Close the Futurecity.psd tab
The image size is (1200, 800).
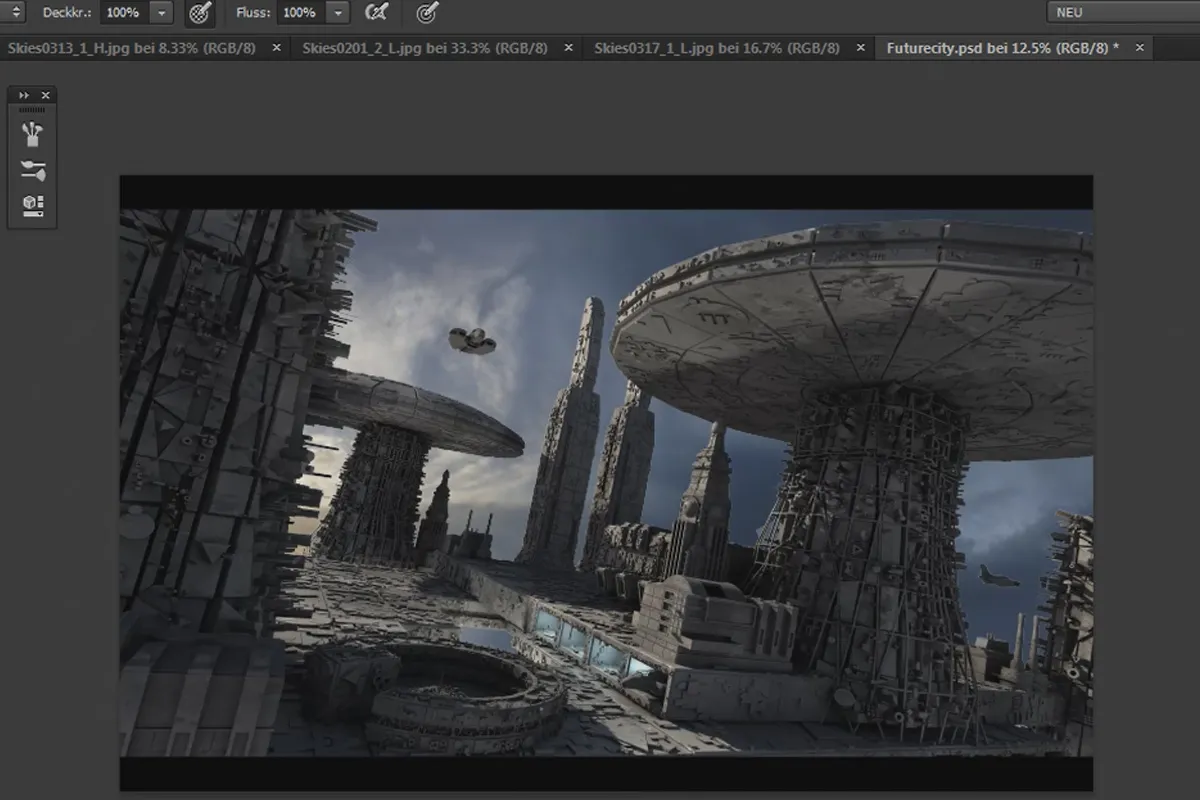click(x=1139, y=48)
